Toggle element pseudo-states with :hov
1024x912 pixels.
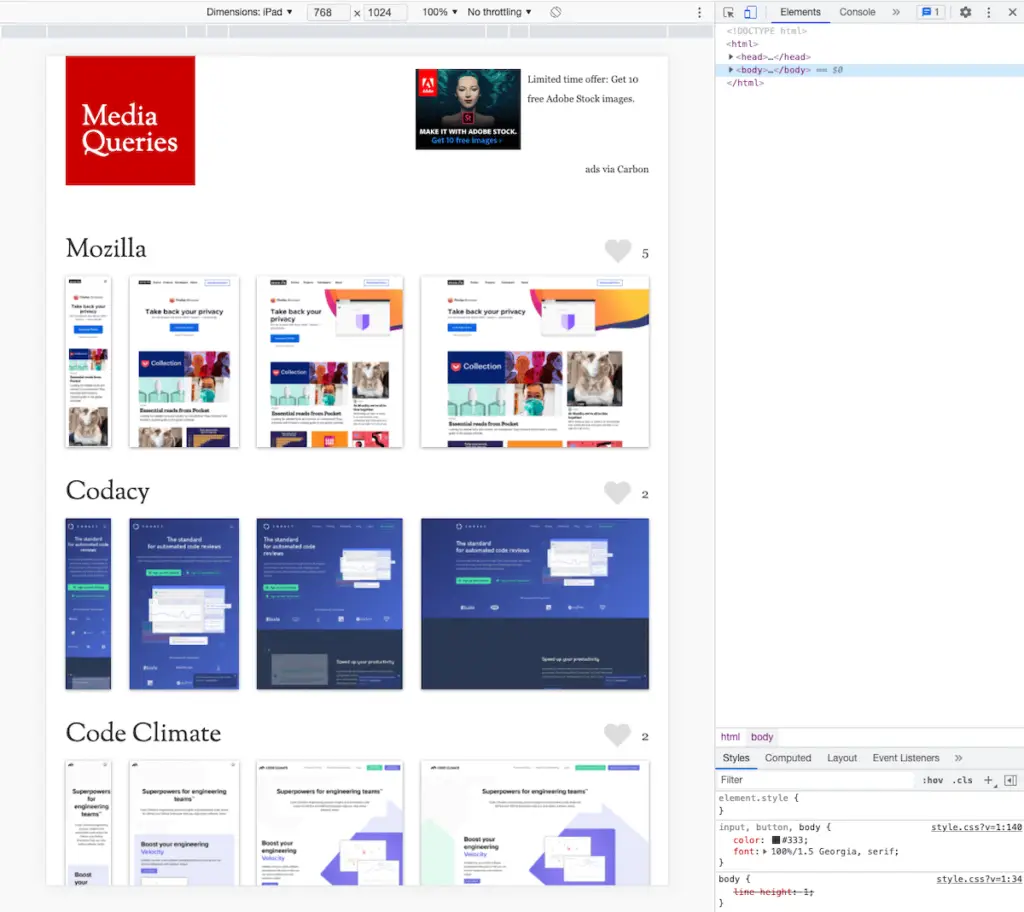(931, 780)
